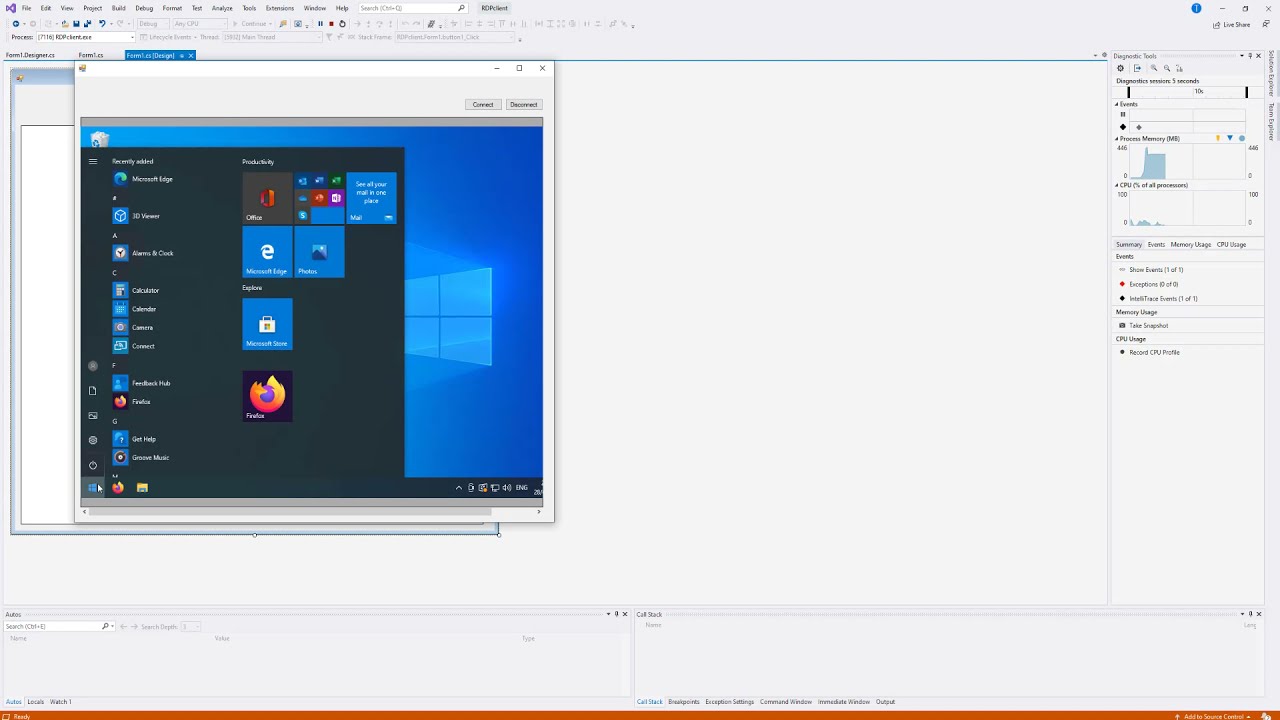This screenshot has height=720, width=1280.
Task: Click the Undo toolbar icon
Action: (102, 23)
